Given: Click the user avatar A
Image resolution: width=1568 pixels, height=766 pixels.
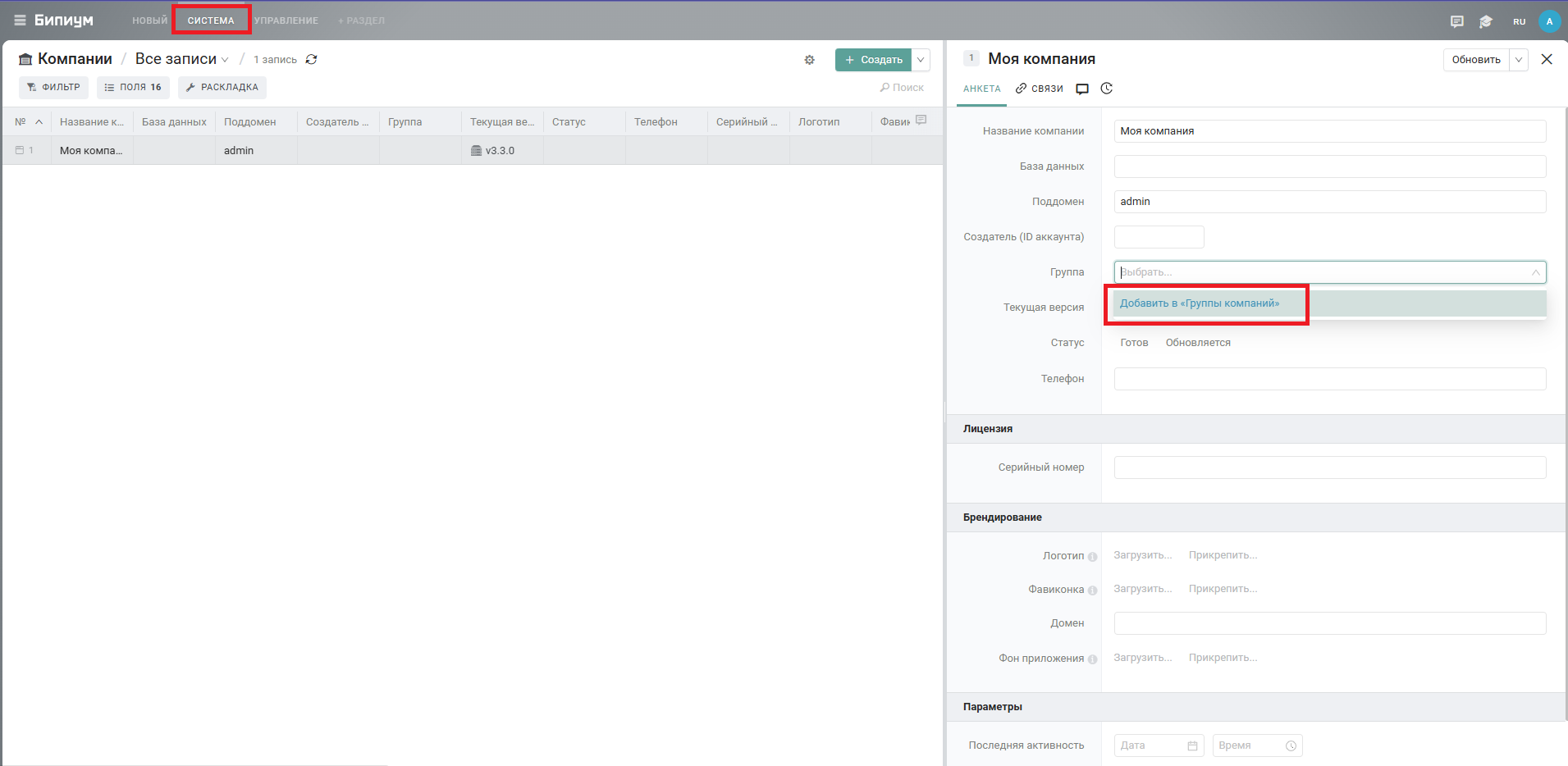Looking at the screenshot, I should coord(1549,22).
